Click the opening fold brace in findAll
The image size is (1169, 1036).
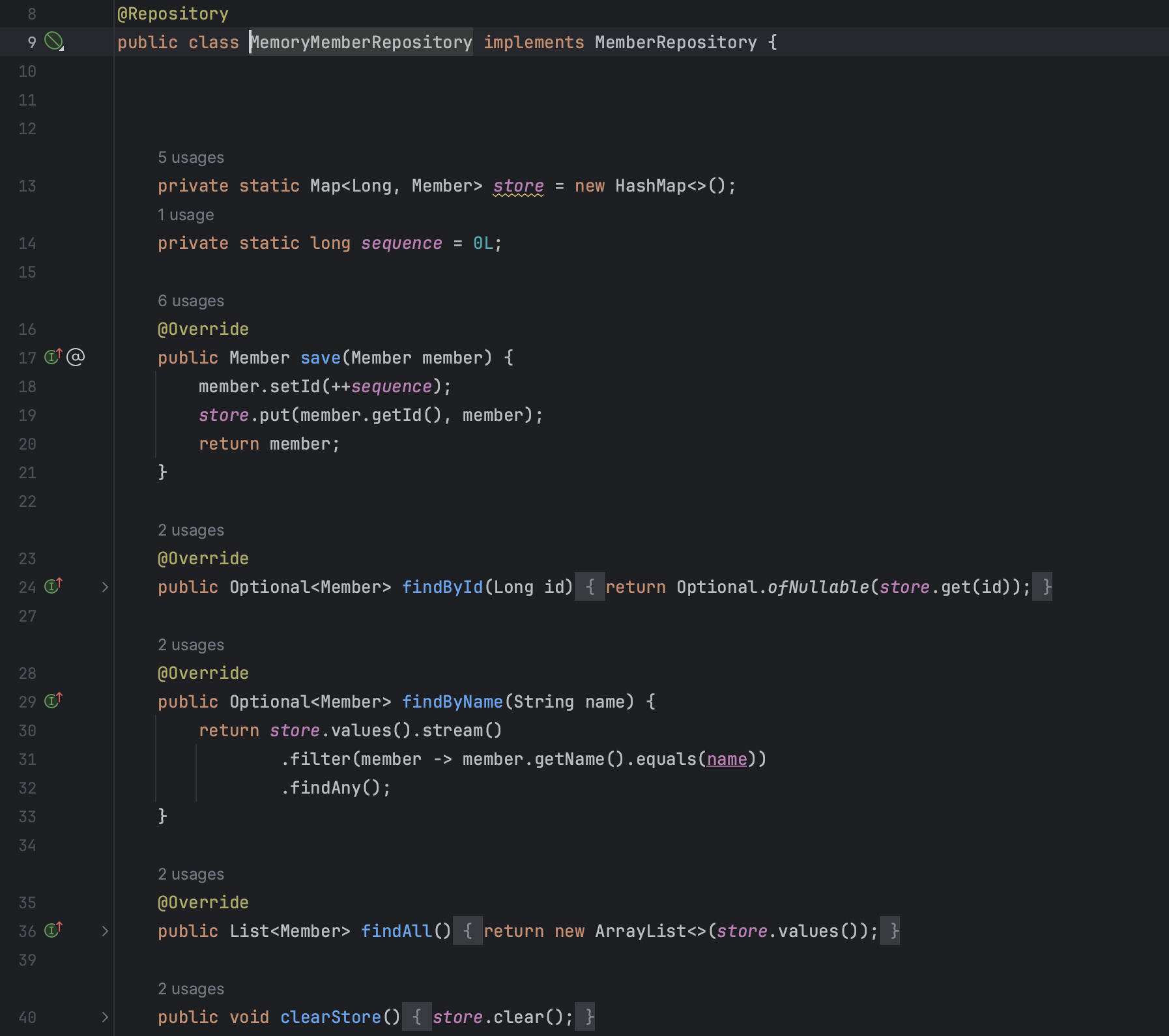(467, 931)
